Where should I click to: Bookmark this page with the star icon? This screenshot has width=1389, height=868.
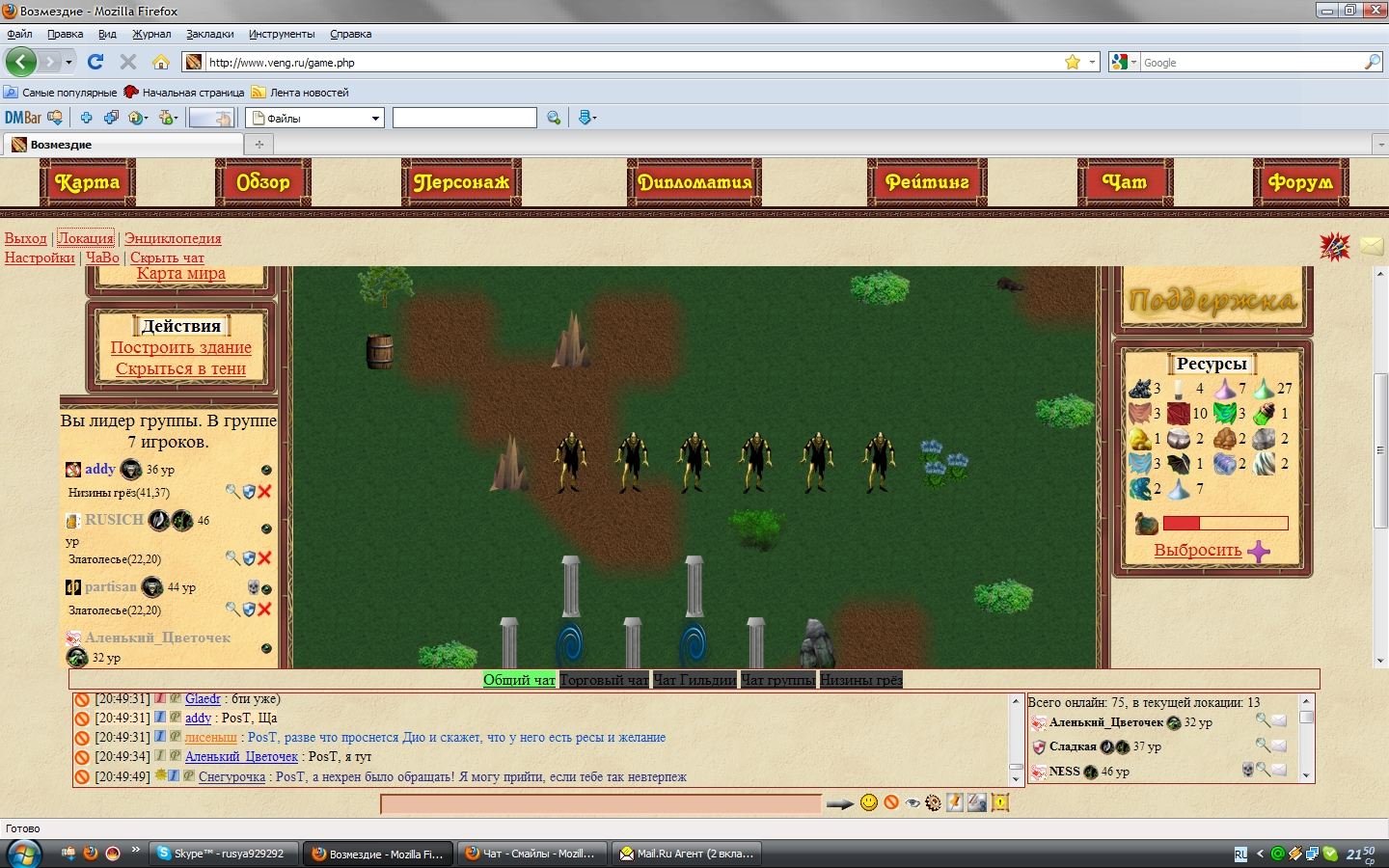[1073, 62]
